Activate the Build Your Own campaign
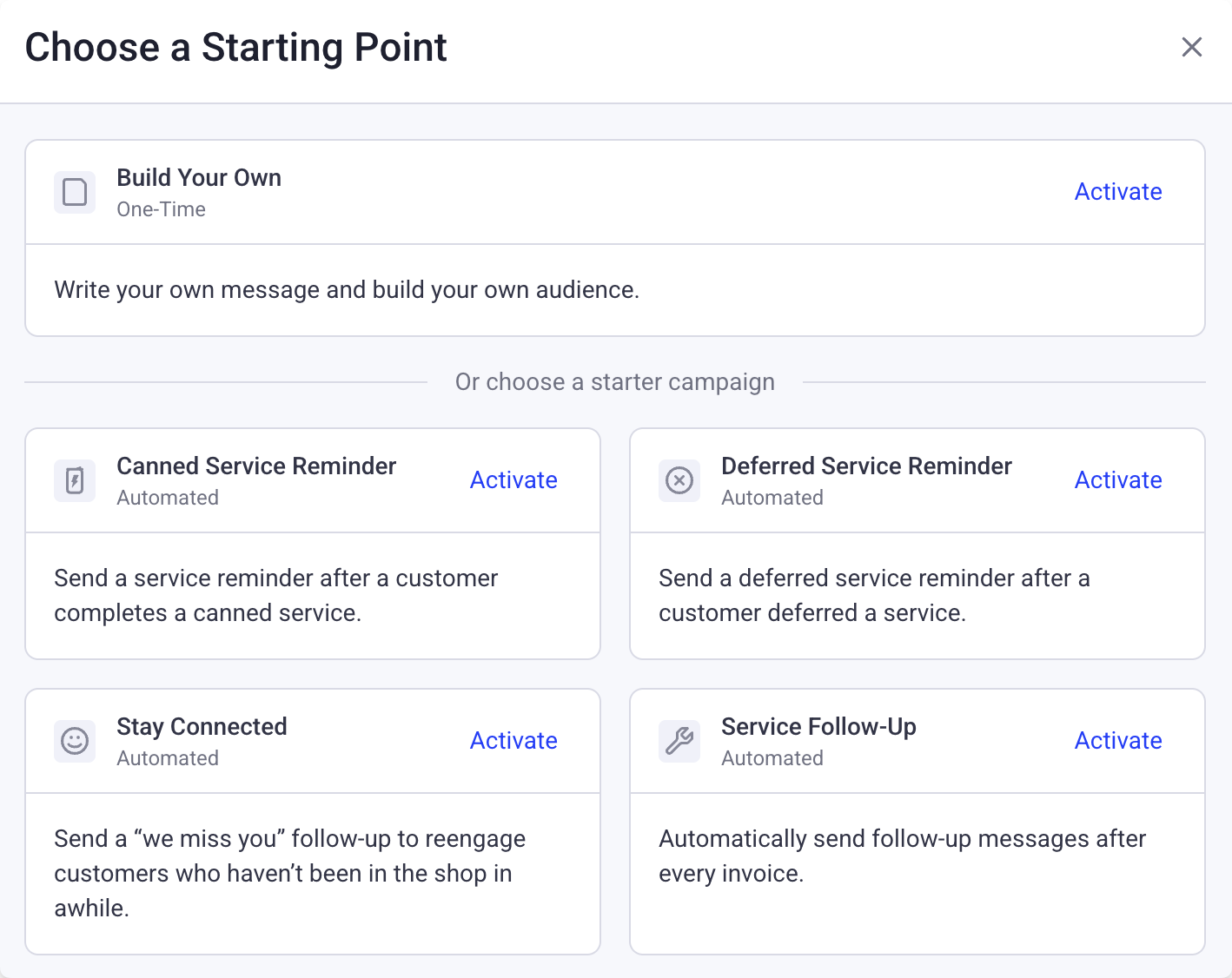Viewport: 1232px width, 978px height. pyautogui.click(x=1118, y=192)
